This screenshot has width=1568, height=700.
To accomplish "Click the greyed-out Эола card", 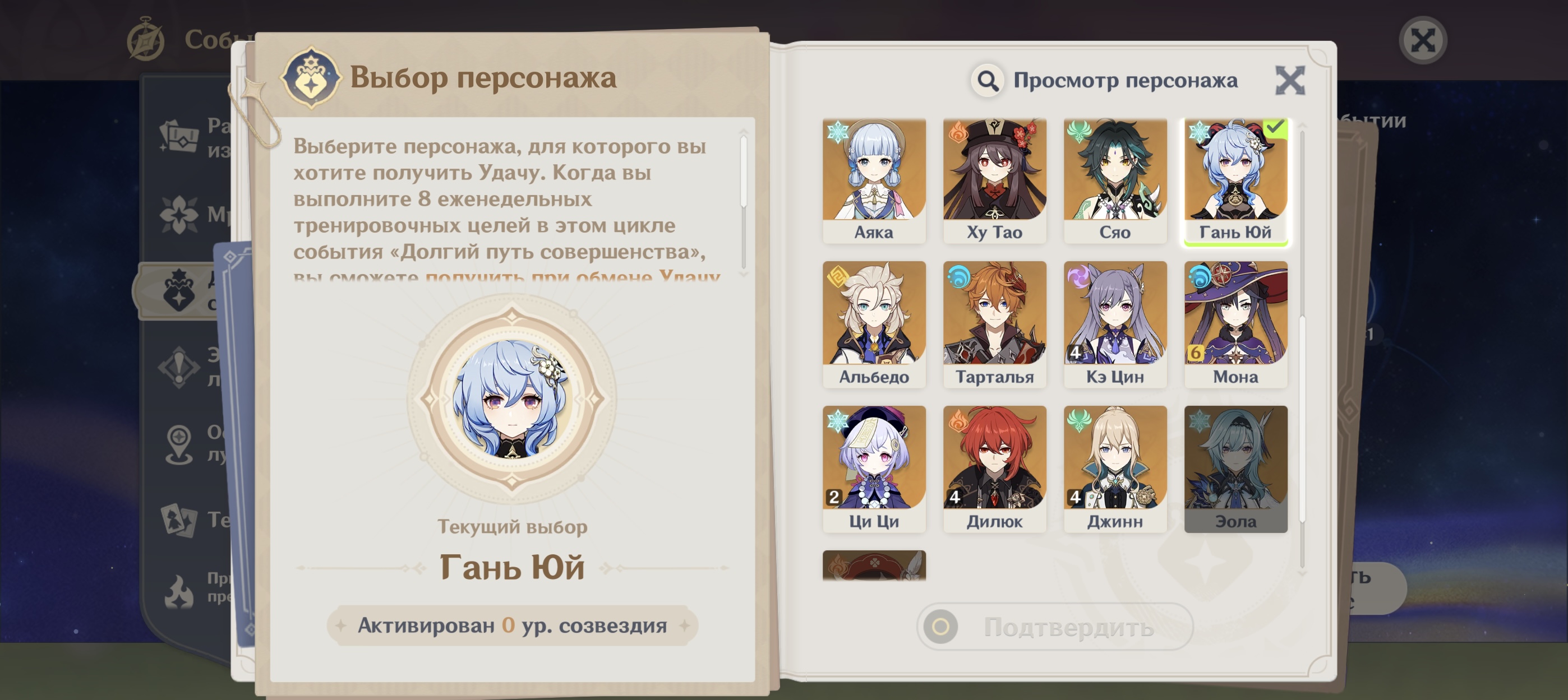I will point(1235,470).
